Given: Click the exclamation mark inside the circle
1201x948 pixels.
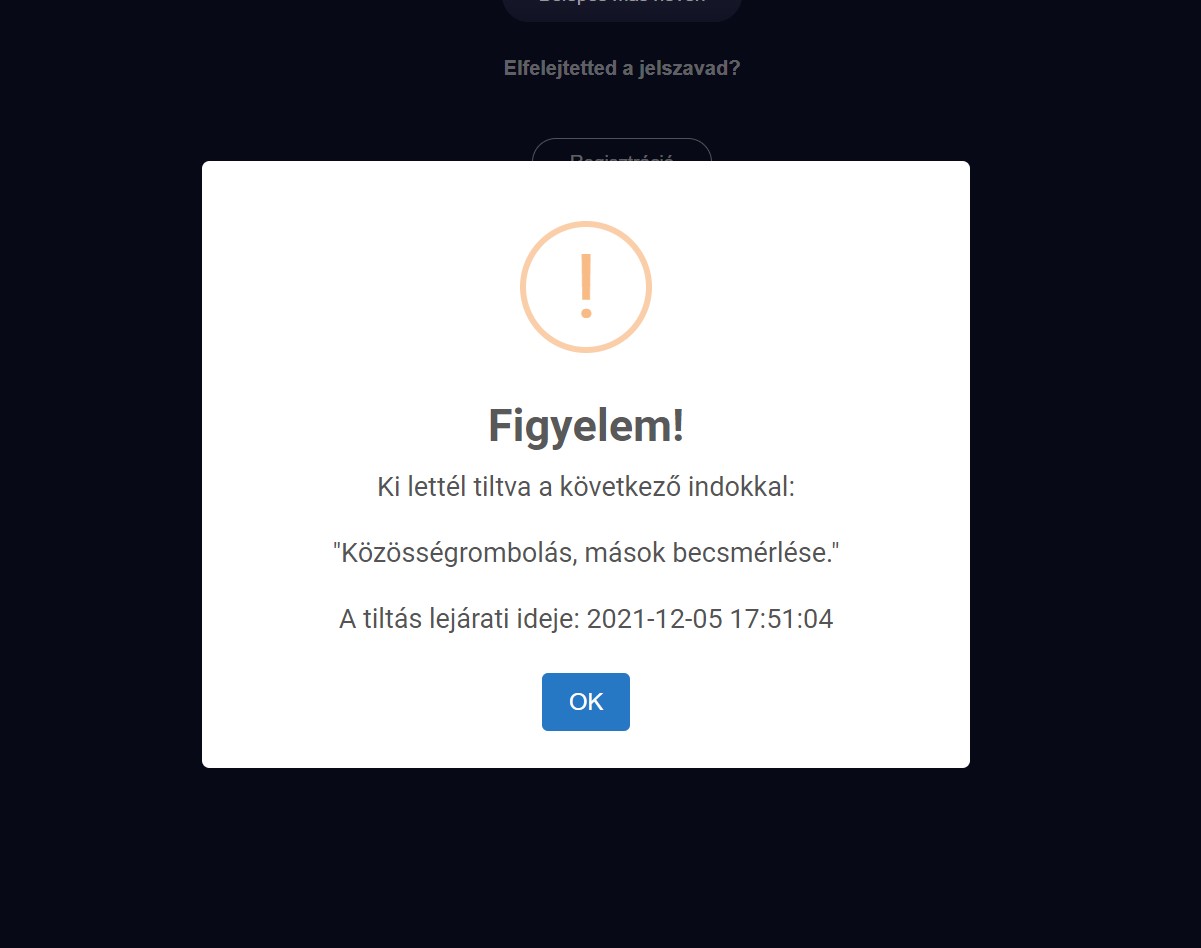Looking at the screenshot, I should [586, 287].
